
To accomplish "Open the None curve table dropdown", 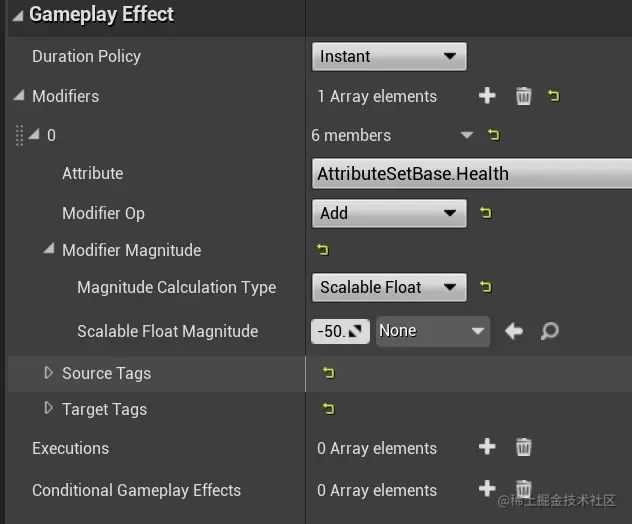I will pyautogui.click(x=433, y=331).
